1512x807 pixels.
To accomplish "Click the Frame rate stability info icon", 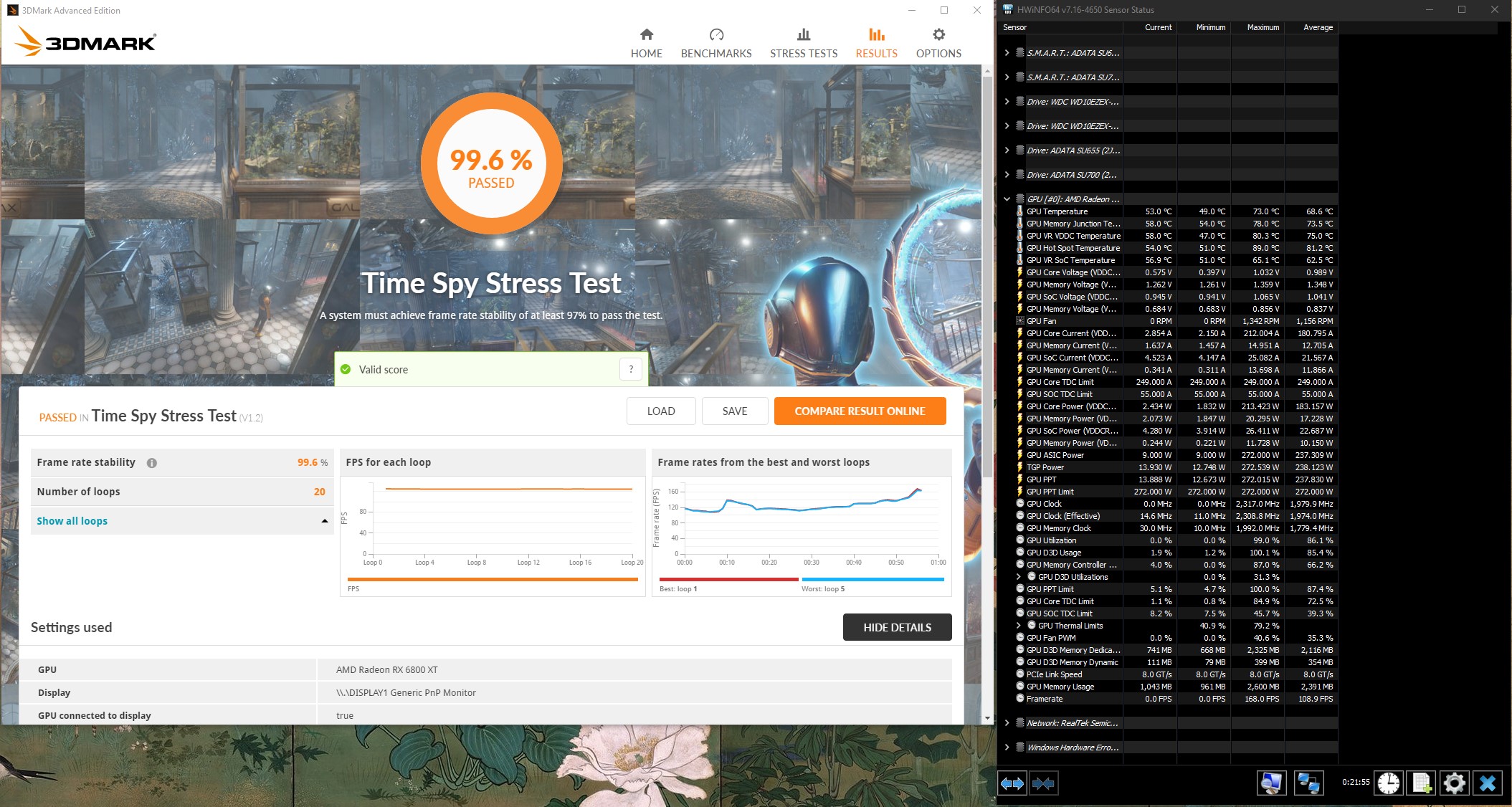I will pos(152,463).
